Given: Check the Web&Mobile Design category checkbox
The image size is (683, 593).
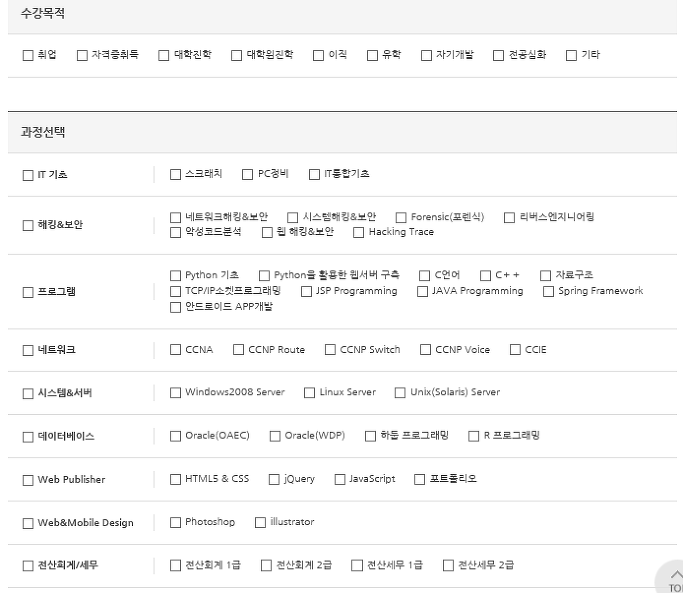Looking at the screenshot, I should (x=28, y=523).
